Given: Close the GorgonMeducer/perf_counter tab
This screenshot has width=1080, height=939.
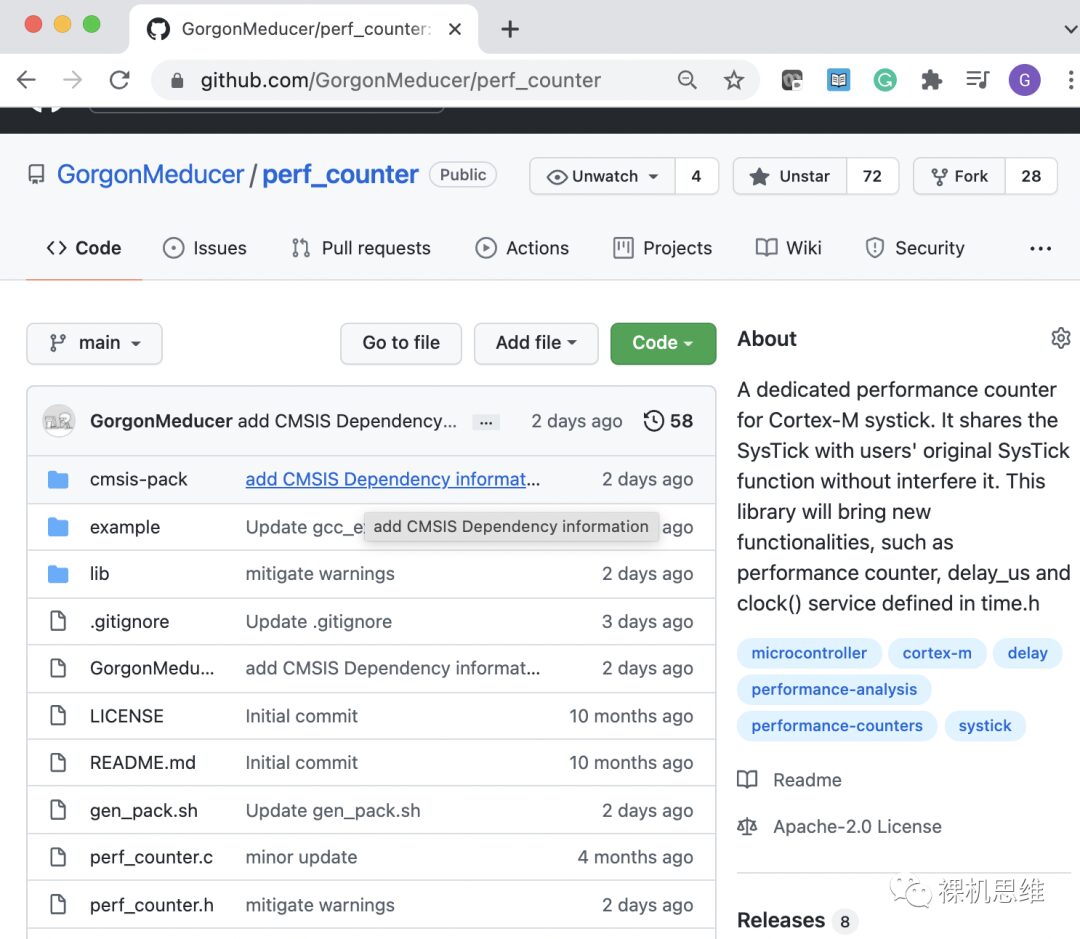Looking at the screenshot, I should pyautogui.click(x=455, y=29).
